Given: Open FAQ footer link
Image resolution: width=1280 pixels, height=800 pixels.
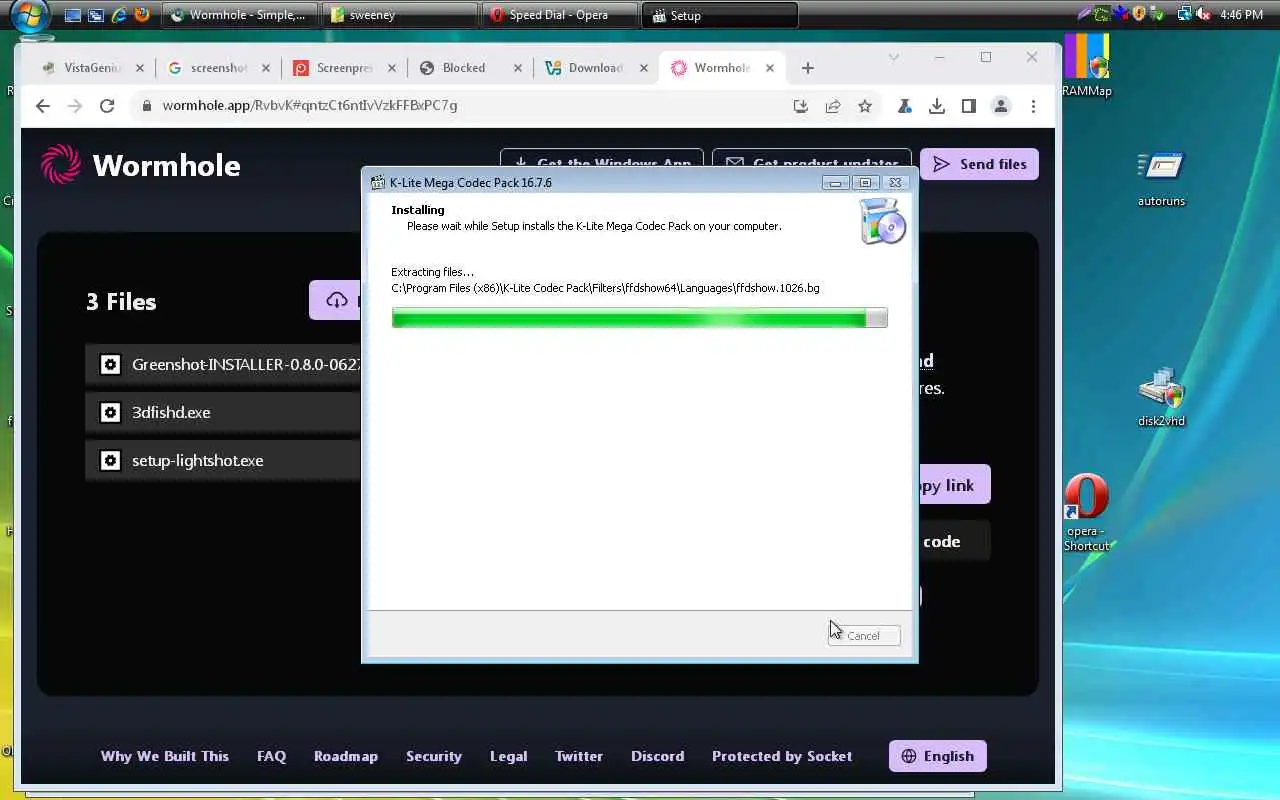Looking at the screenshot, I should [271, 756].
